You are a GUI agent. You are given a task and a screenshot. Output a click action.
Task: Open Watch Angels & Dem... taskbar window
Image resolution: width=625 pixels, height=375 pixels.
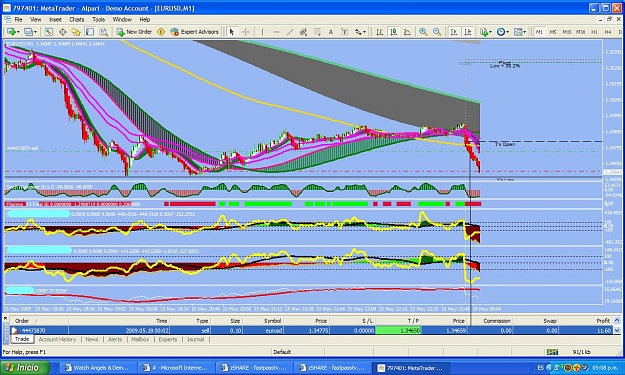[x=98, y=368]
